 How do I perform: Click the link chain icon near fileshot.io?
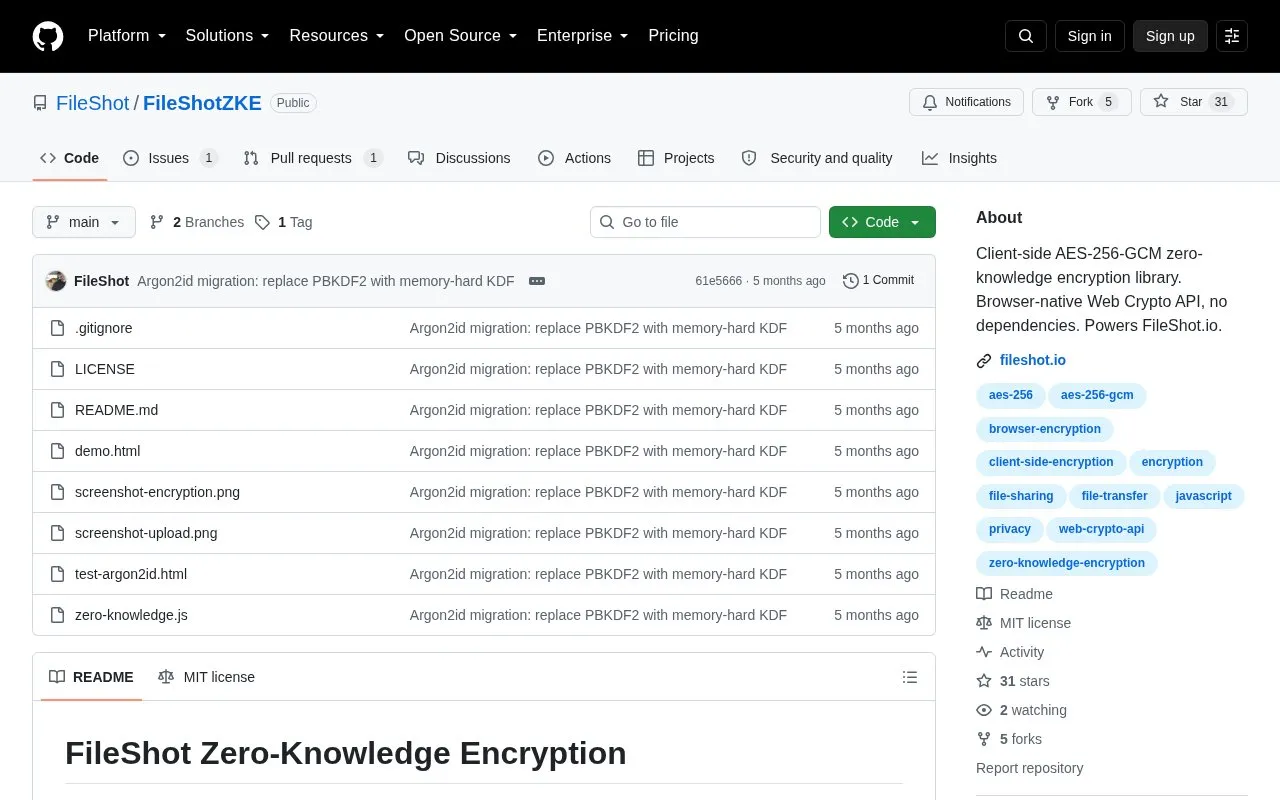tap(984, 360)
